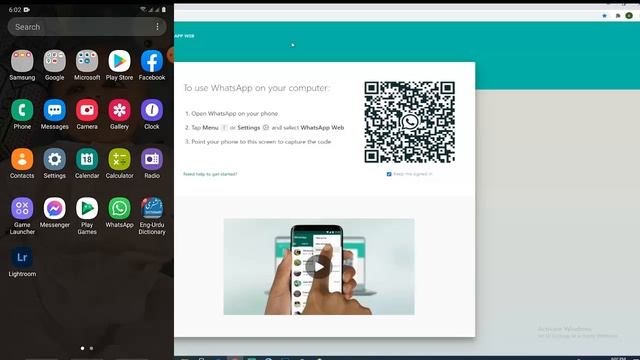640x360 pixels.
Task: Open the app drawer three-dot menu
Action: click(157, 27)
